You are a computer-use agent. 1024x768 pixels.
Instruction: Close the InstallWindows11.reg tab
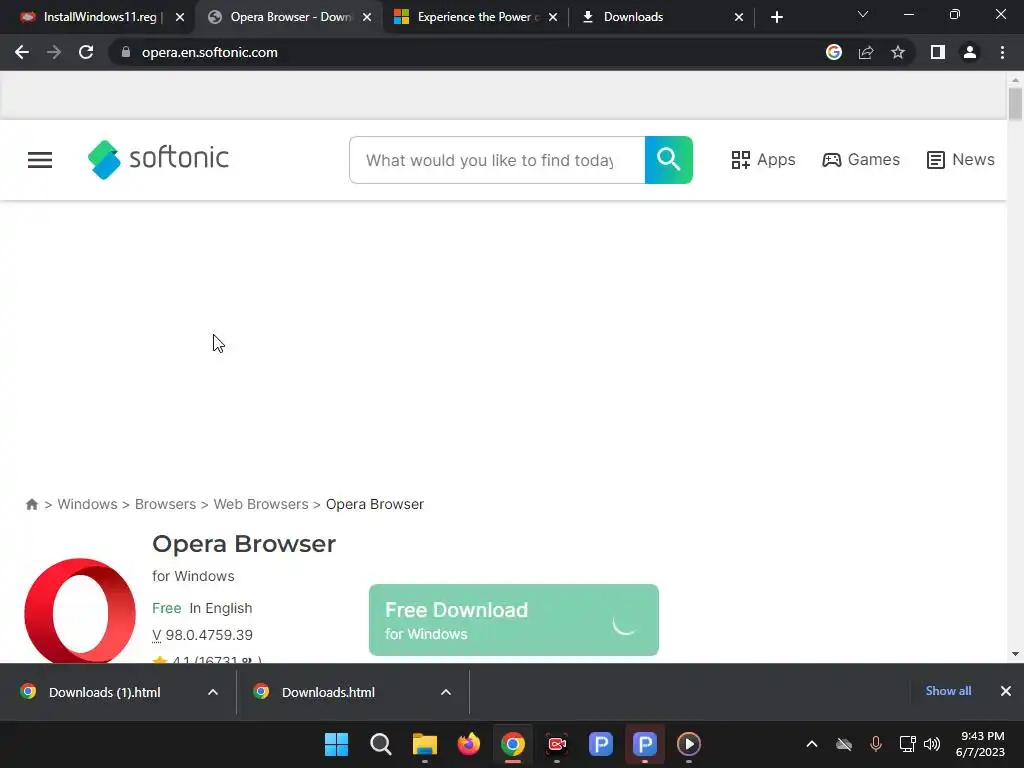click(180, 17)
